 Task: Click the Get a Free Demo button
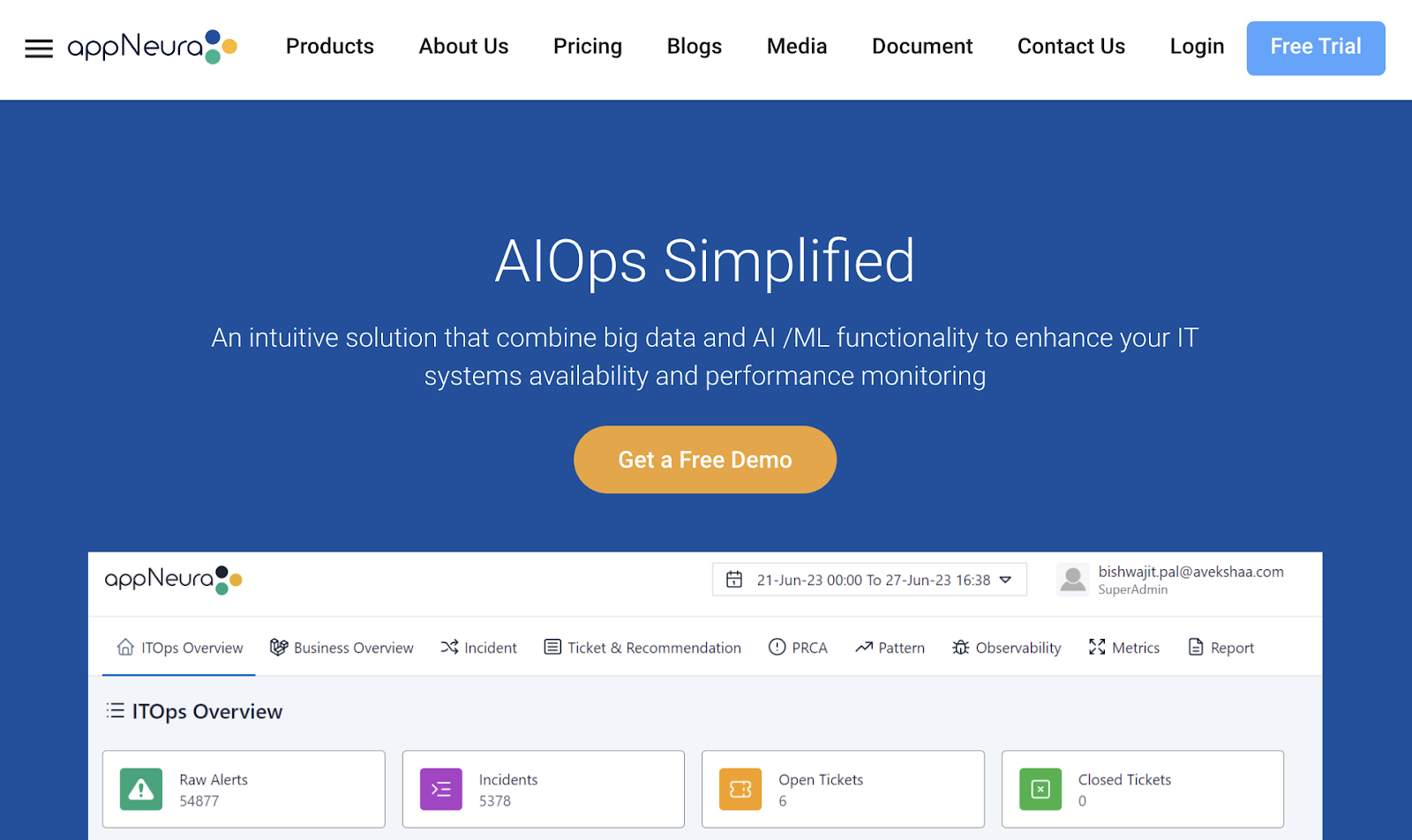[x=705, y=460]
